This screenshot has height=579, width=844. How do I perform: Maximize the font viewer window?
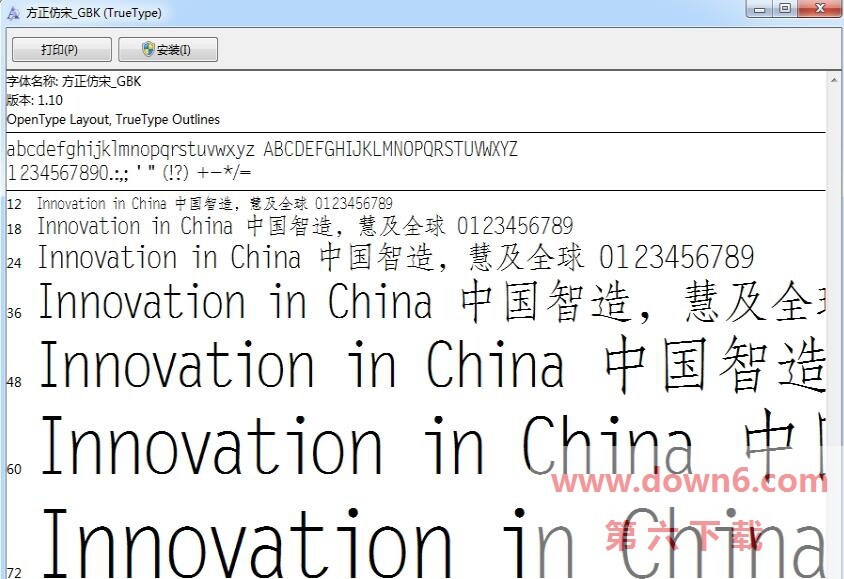785,9
